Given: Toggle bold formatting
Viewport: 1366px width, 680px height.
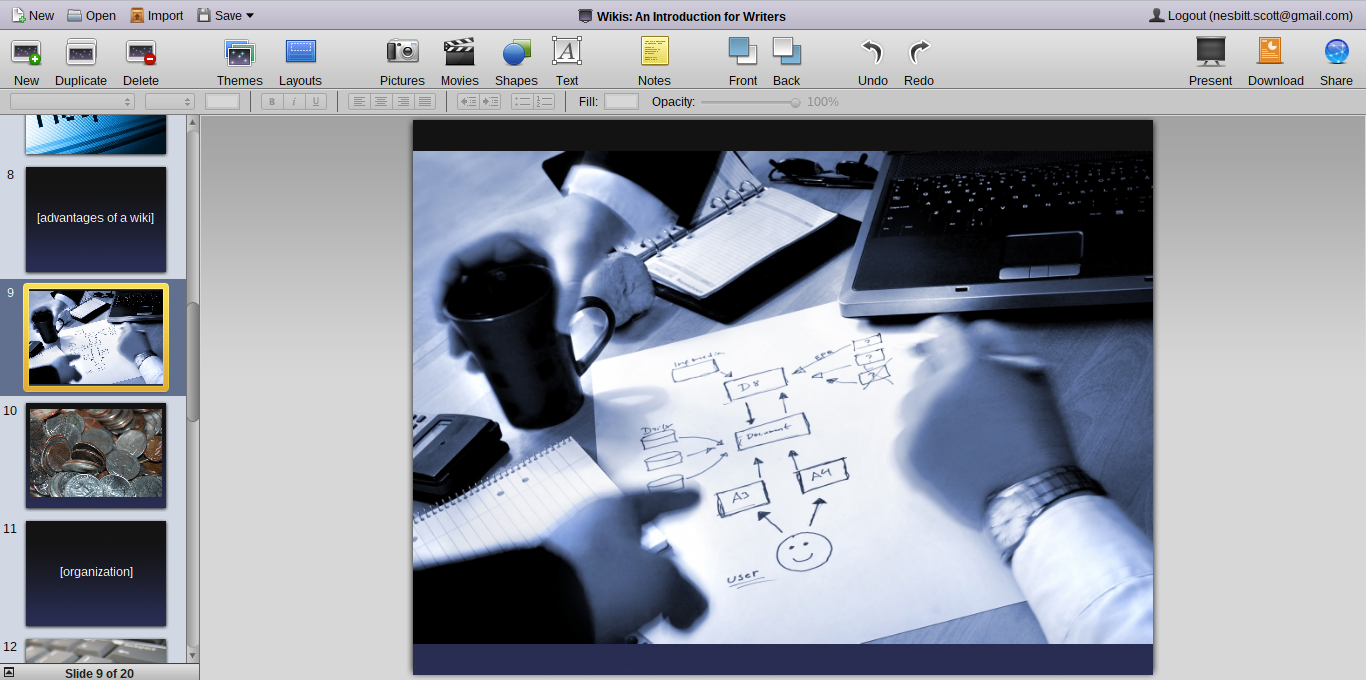Looking at the screenshot, I should click(271, 101).
